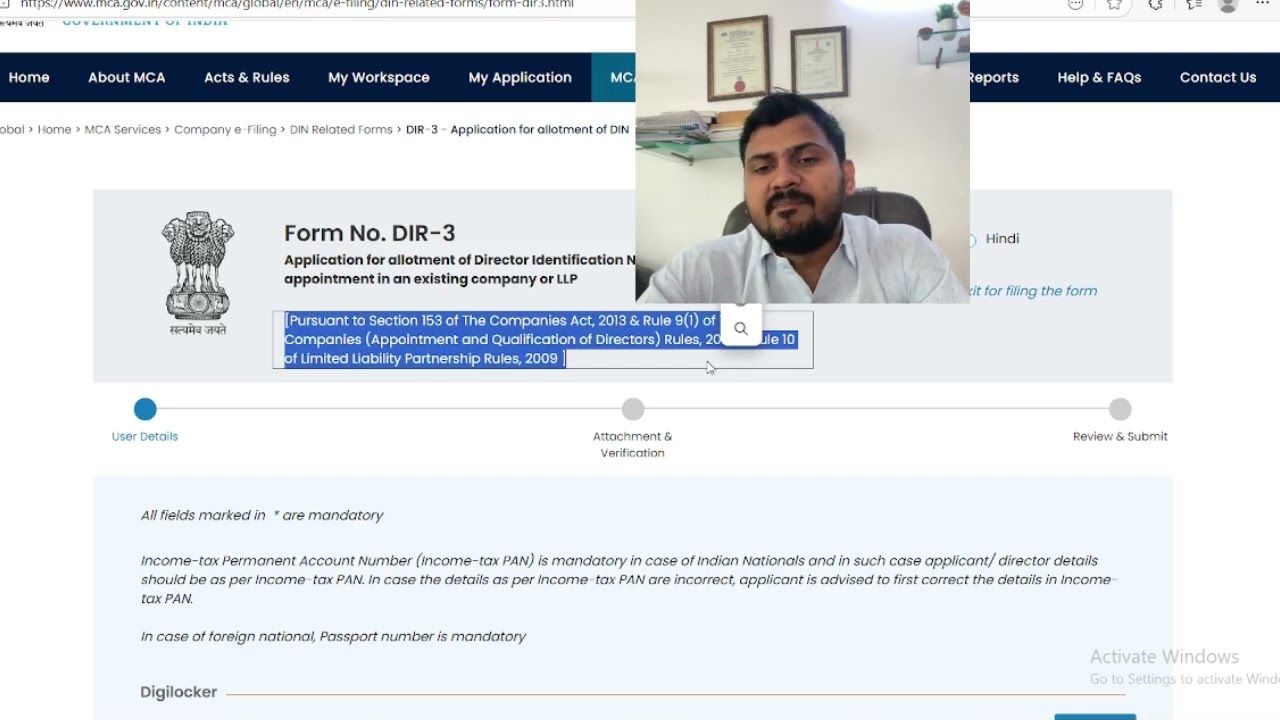Open browser settings and more menu
Screen dimensions: 1280x720
click(1263, 5)
